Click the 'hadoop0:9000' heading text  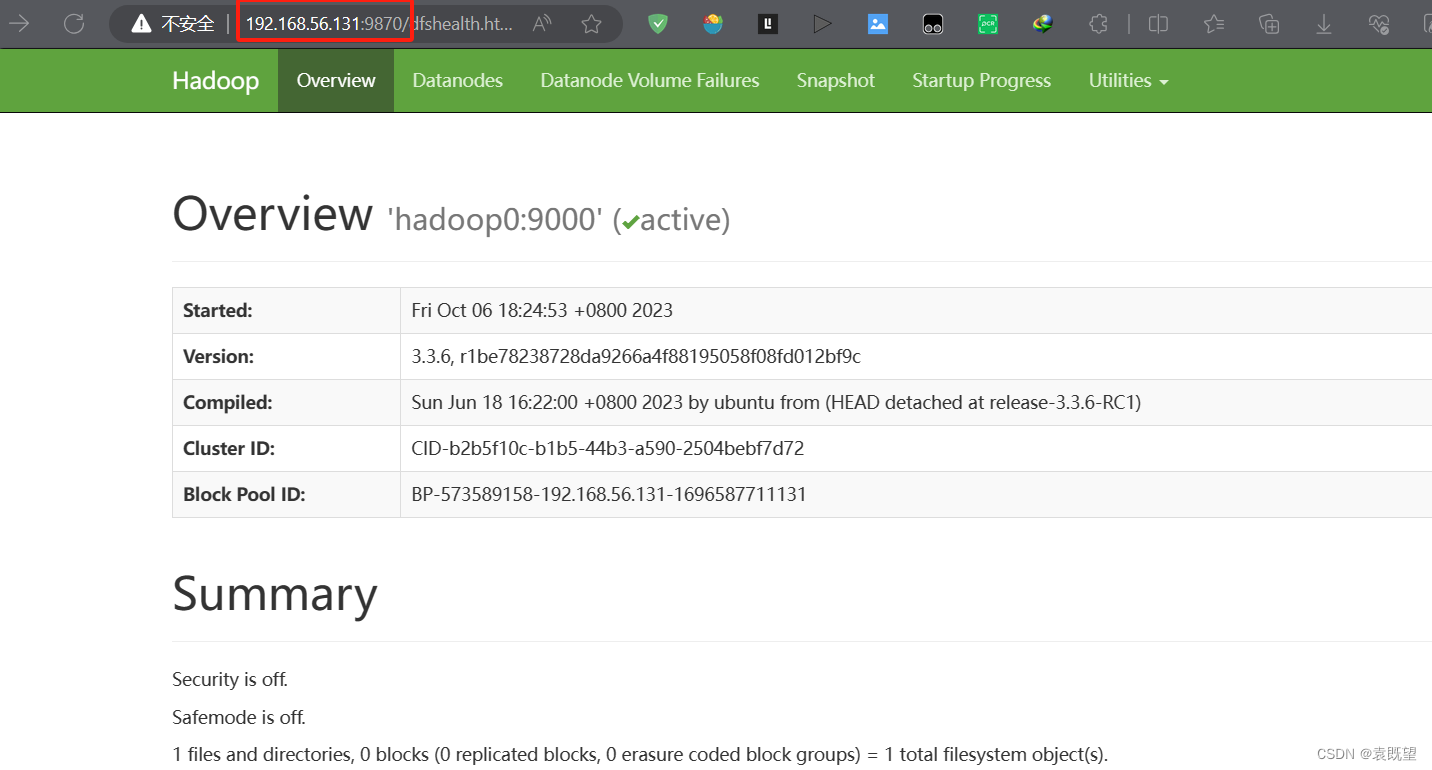coord(495,220)
